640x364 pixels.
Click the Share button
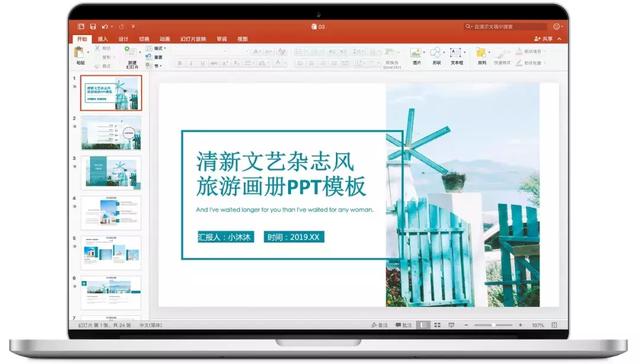(543, 39)
